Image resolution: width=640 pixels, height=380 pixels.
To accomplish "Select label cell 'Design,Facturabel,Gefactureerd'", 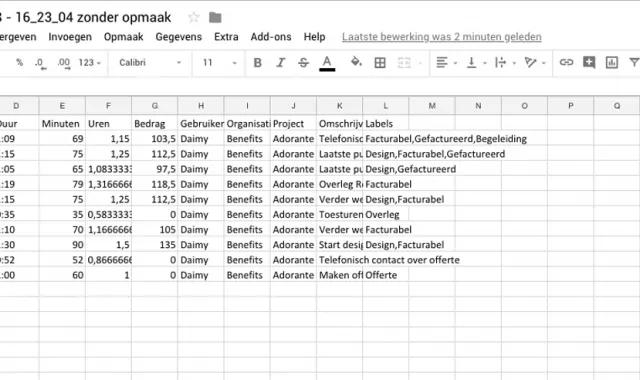I will pos(435,154).
